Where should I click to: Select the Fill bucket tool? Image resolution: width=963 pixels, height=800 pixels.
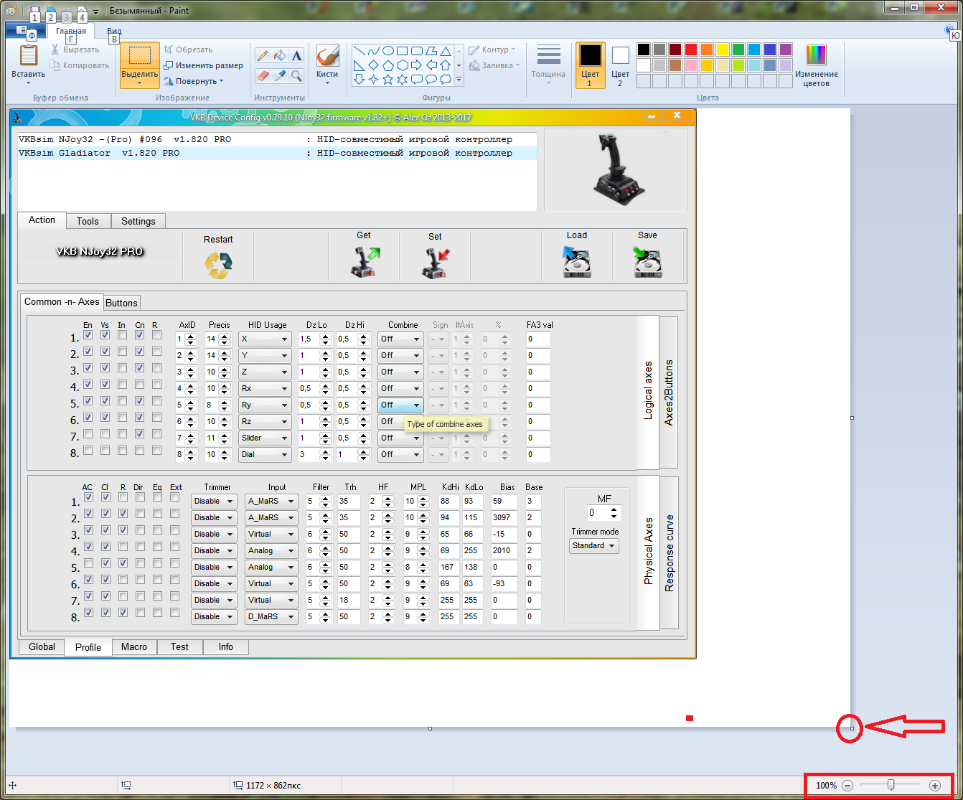pyautogui.click(x=279, y=56)
